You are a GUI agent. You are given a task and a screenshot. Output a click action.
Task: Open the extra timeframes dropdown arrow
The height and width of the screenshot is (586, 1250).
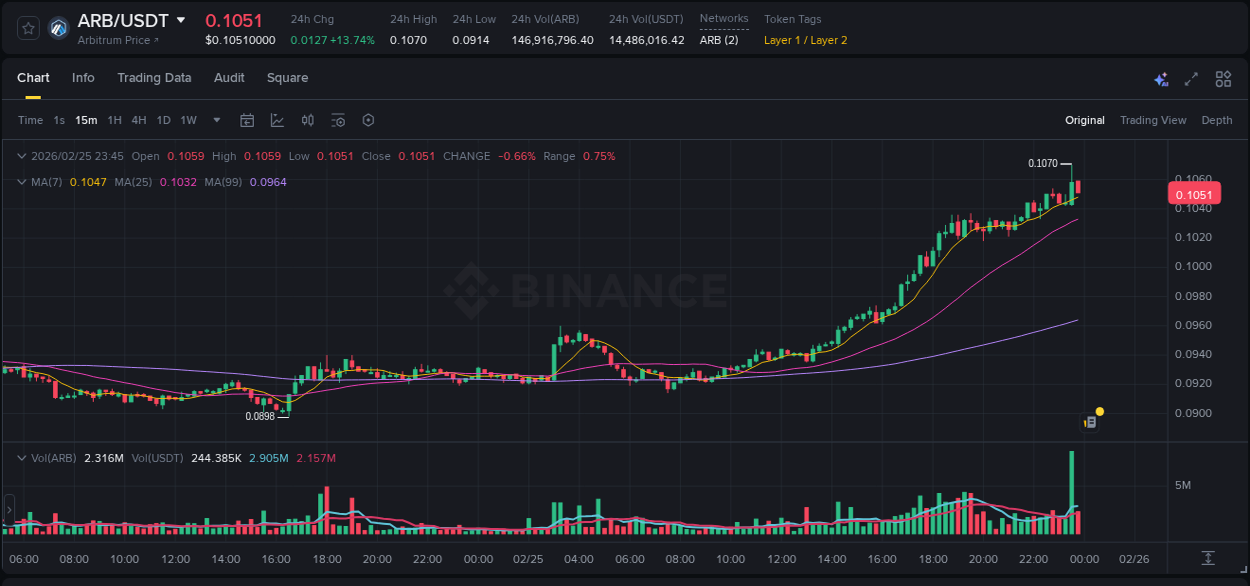pos(215,120)
